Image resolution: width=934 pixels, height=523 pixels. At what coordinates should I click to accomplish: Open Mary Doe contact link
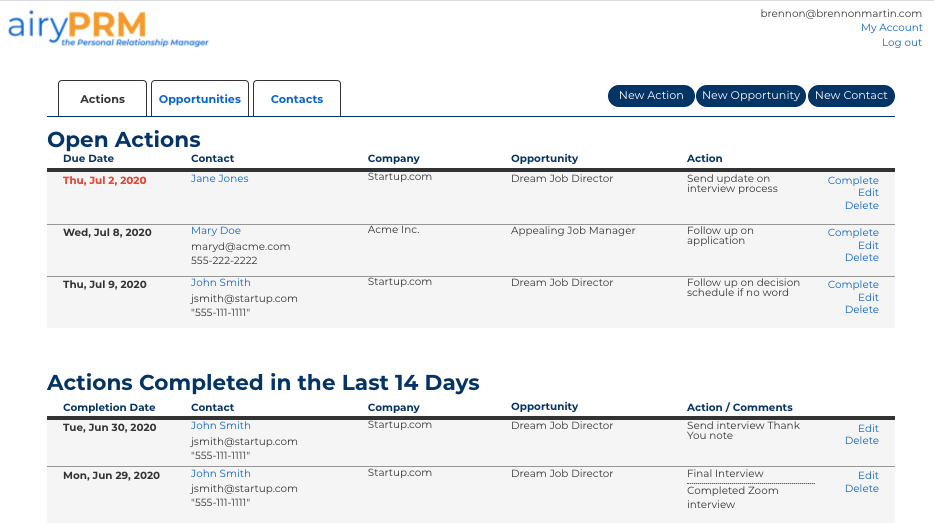216,231
